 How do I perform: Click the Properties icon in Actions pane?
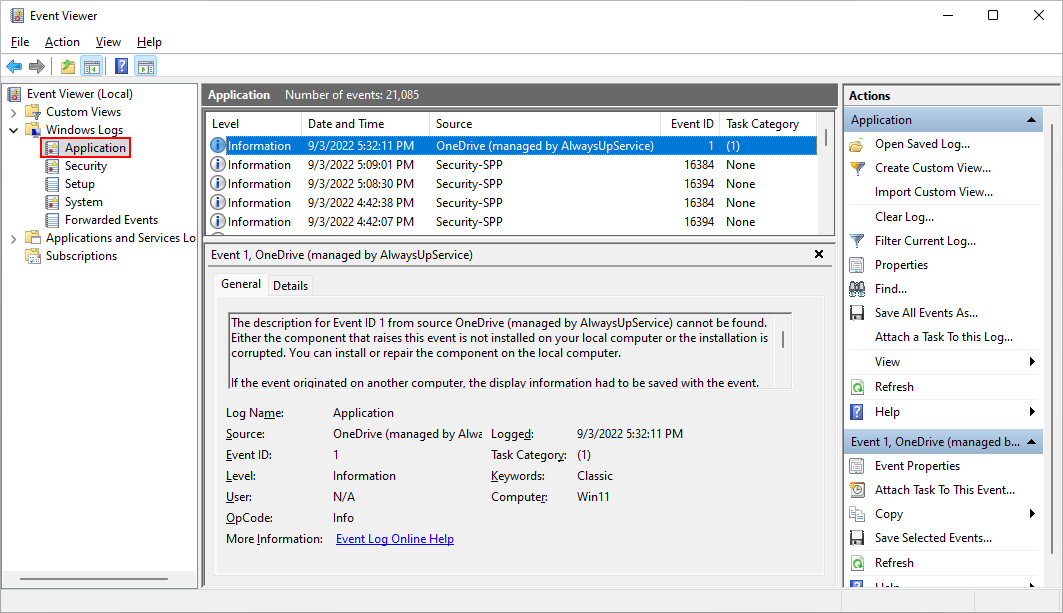857,265
